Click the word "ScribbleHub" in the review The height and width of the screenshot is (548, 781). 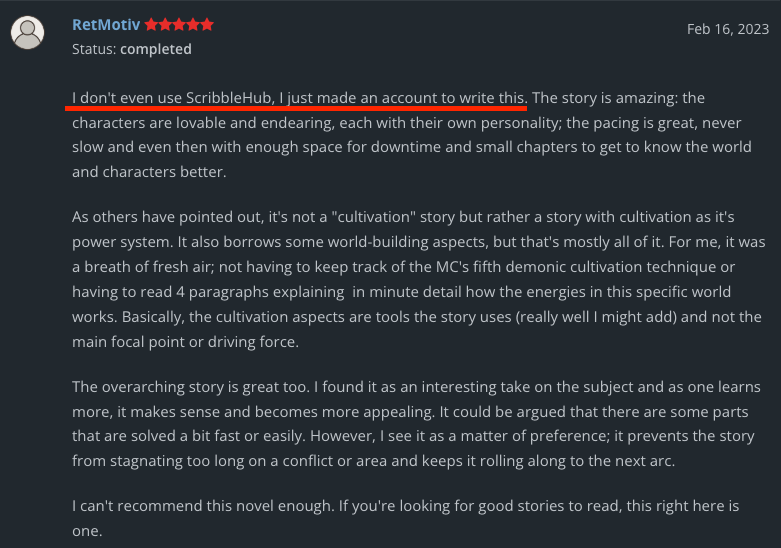click(227, 98)
